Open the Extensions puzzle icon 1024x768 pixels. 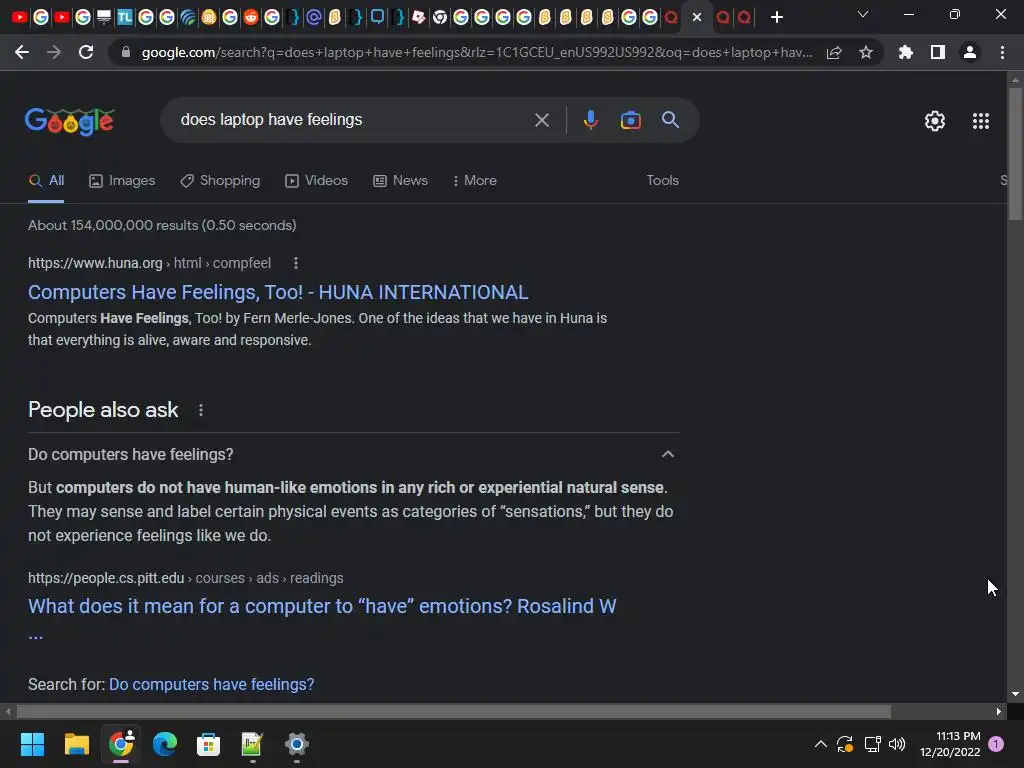click(x=906, y=52)
